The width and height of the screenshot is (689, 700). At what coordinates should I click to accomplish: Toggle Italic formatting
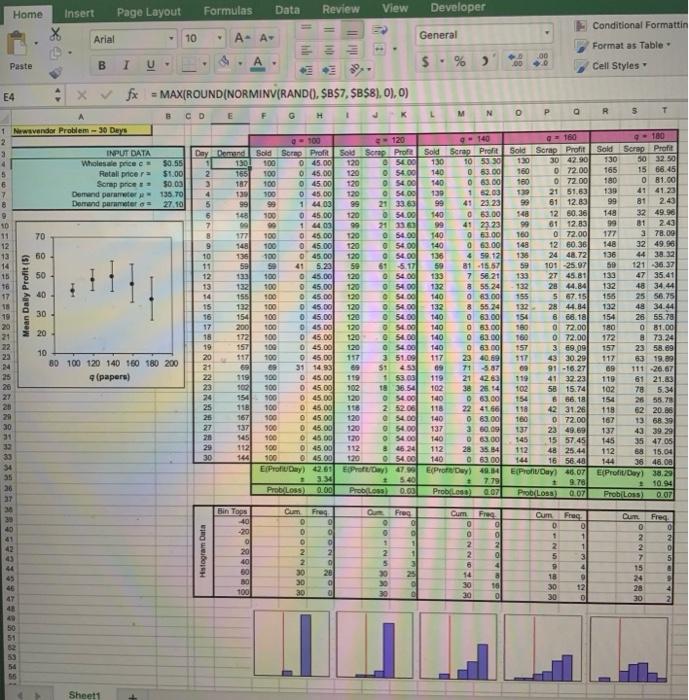coord(126,66)
